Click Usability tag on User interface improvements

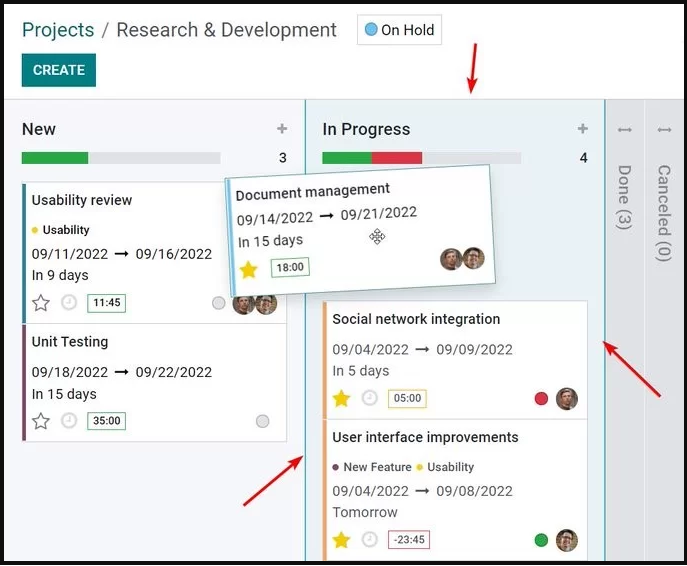(450, 467)
